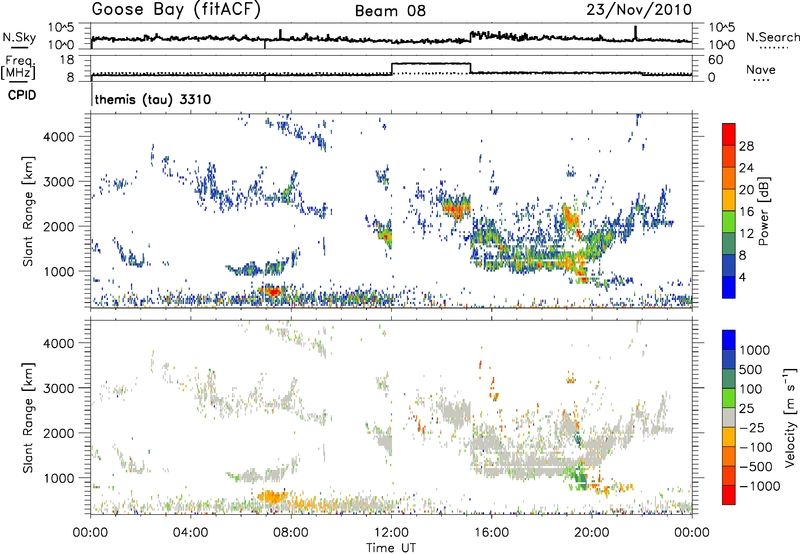The width and height of the screenshot is (800, 554).
Task: Click the raised frequency step between 12:00 and 15:00
Action: point(431,64)
